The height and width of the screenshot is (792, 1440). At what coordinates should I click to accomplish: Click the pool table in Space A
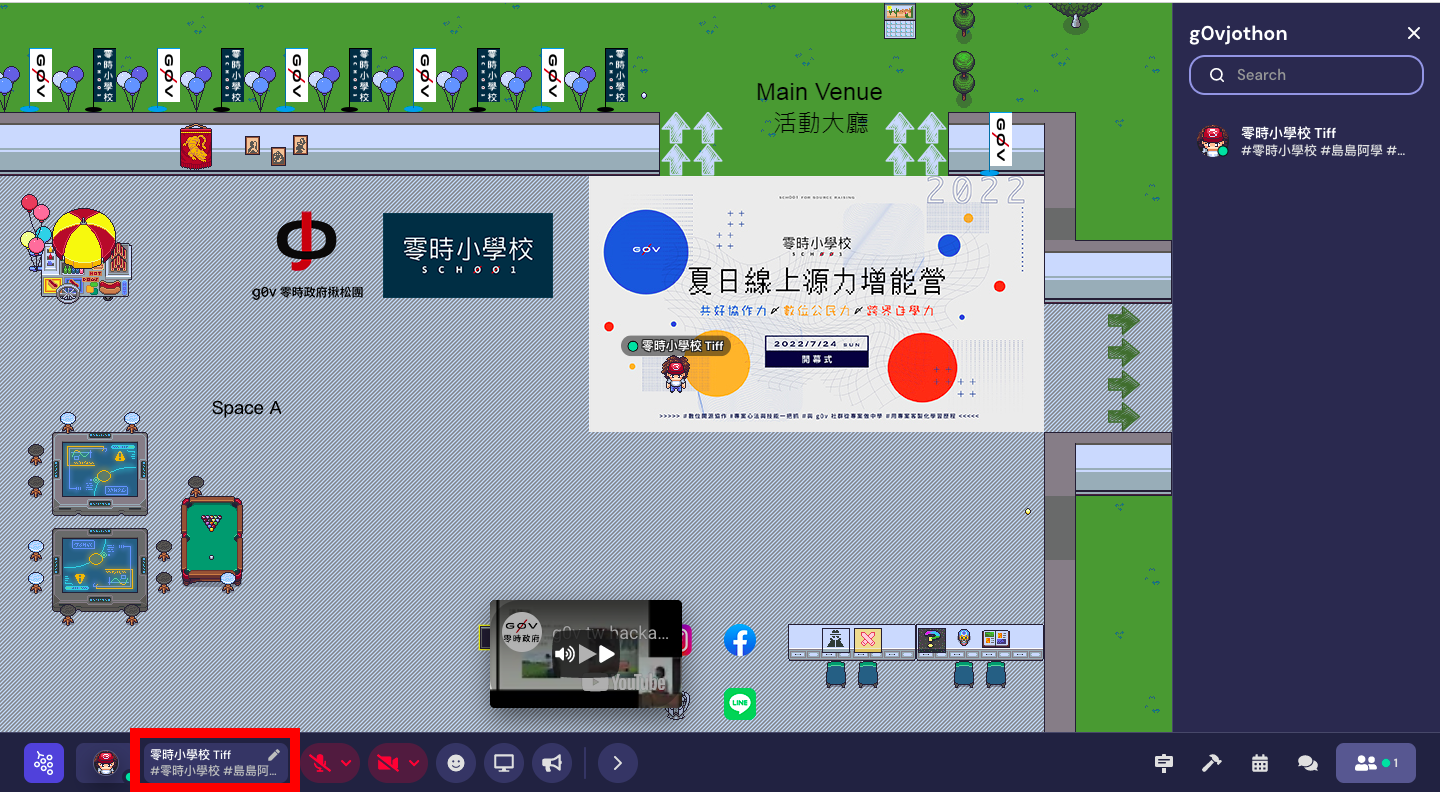pos(212,539)
